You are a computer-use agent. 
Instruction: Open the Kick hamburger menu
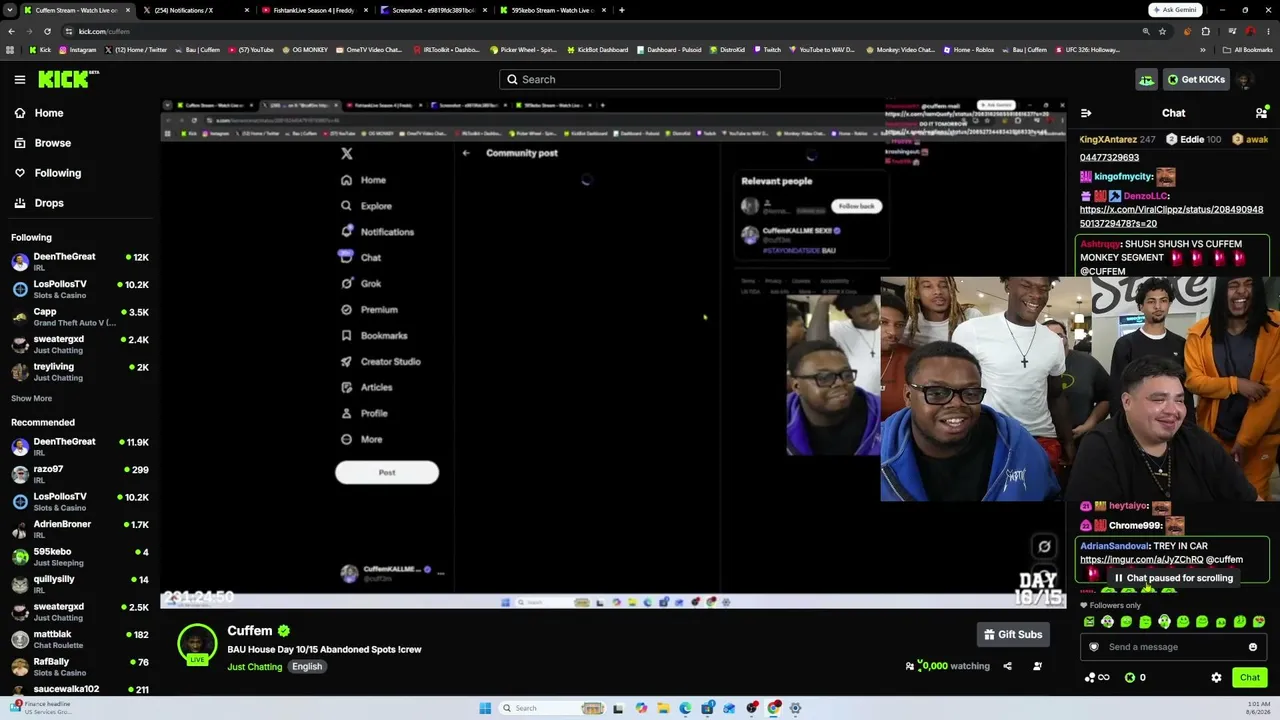point(20,79)
